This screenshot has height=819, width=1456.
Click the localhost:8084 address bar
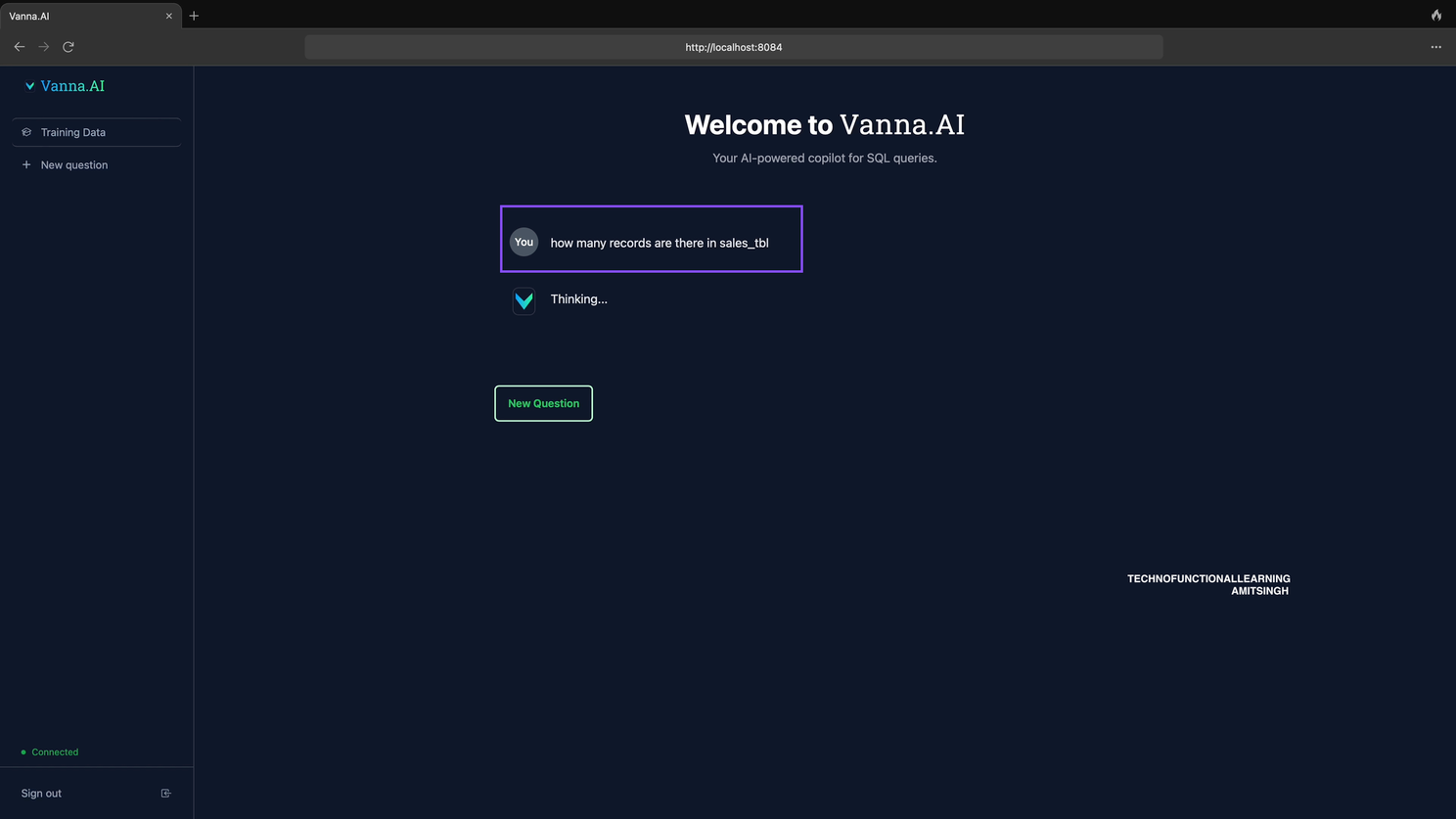tap(734, 47)
